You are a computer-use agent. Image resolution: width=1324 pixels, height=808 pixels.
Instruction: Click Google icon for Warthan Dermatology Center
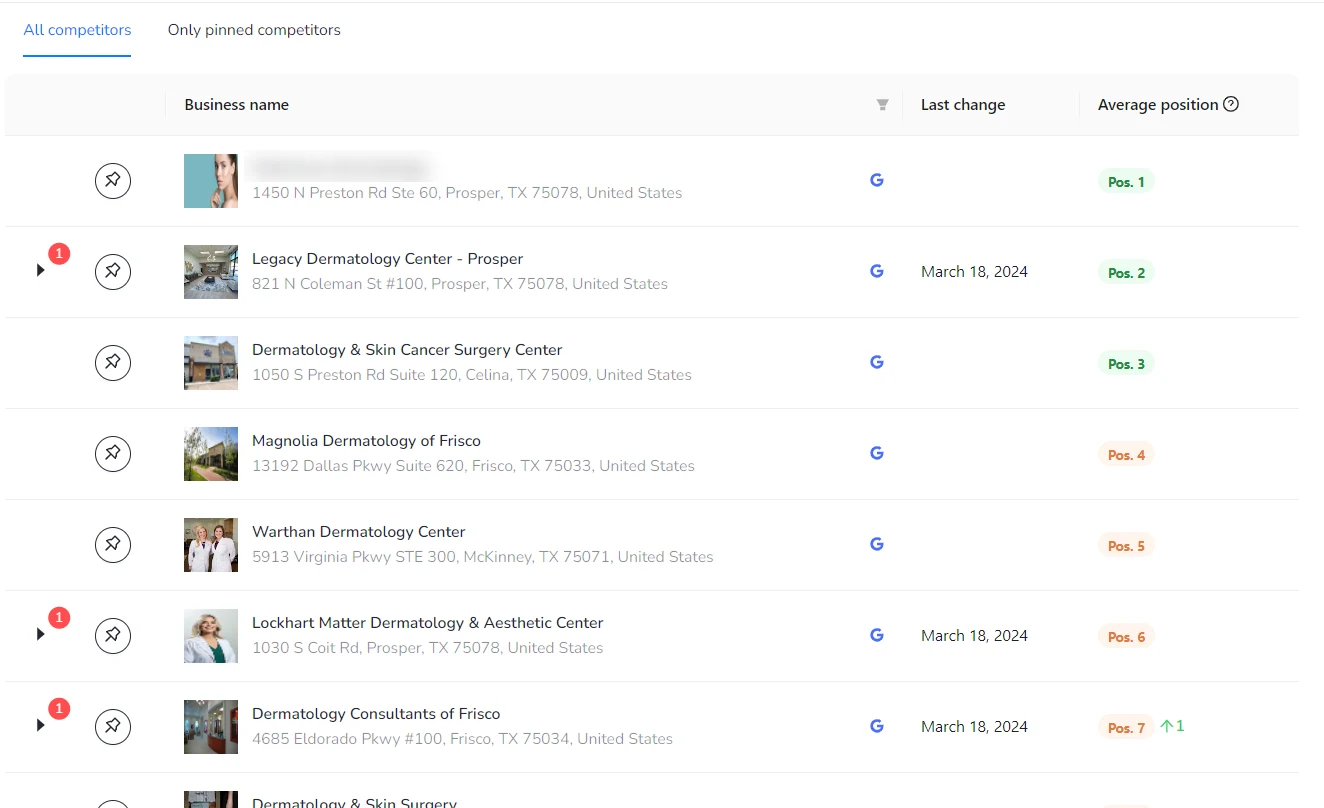pos(877,544)
